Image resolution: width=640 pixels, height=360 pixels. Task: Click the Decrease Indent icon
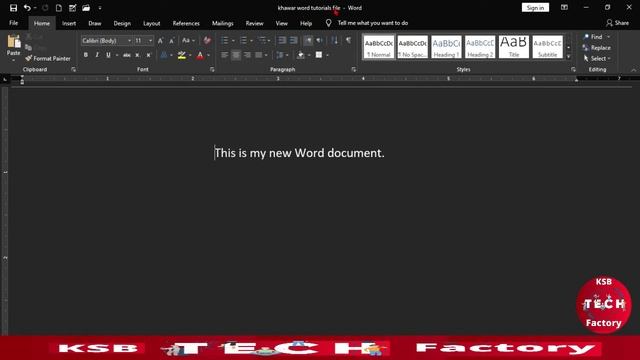click(282, 40)
